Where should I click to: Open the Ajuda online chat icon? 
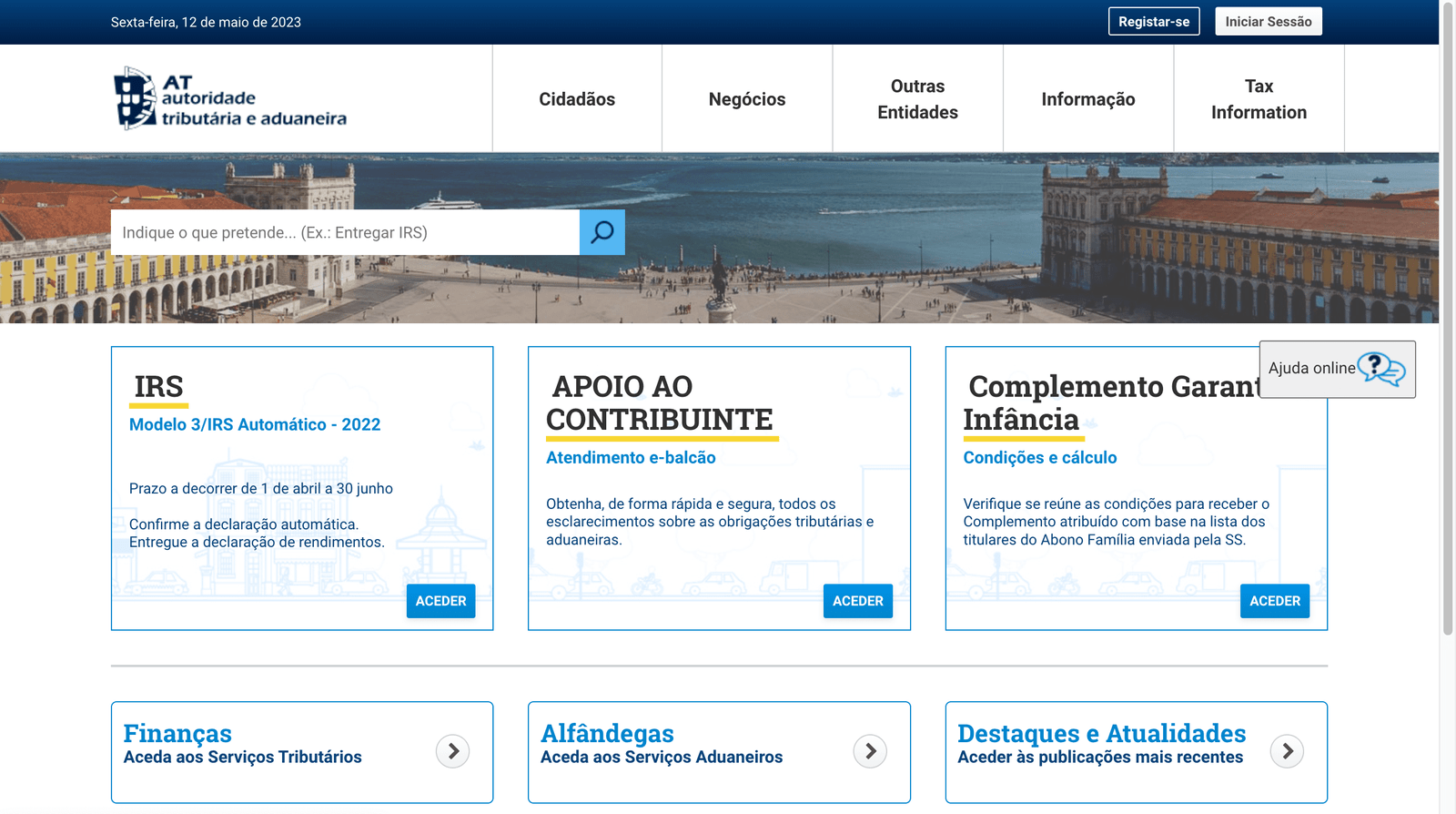click(1380, 369)
